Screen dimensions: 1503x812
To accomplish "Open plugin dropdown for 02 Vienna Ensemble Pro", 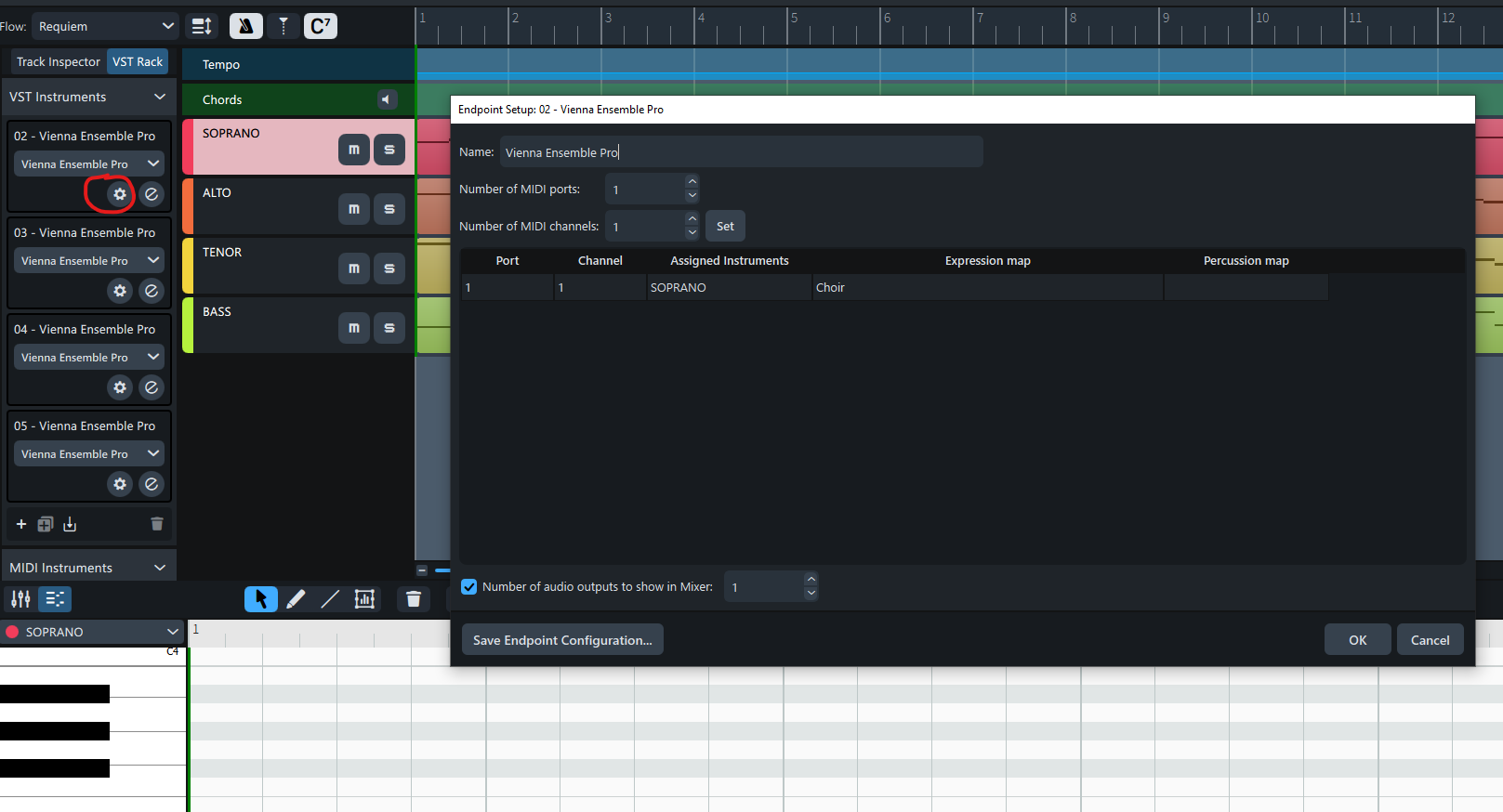I will tap(88, 164).
